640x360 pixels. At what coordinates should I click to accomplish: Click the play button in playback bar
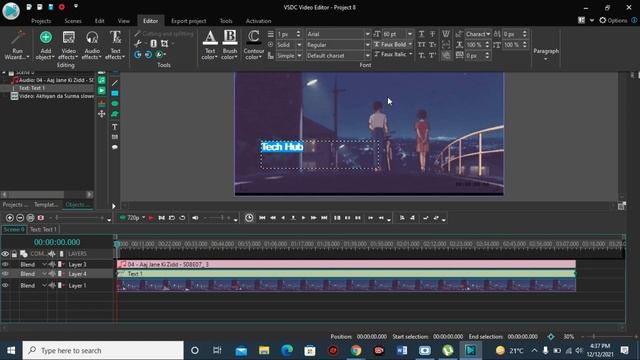pyautogui.click(x=303, y=218)
